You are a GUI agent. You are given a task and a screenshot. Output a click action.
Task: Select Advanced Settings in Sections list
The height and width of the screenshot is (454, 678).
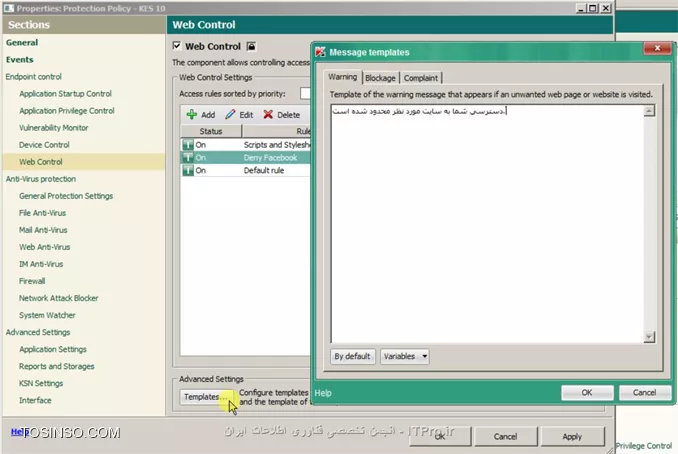pos(38,332)
